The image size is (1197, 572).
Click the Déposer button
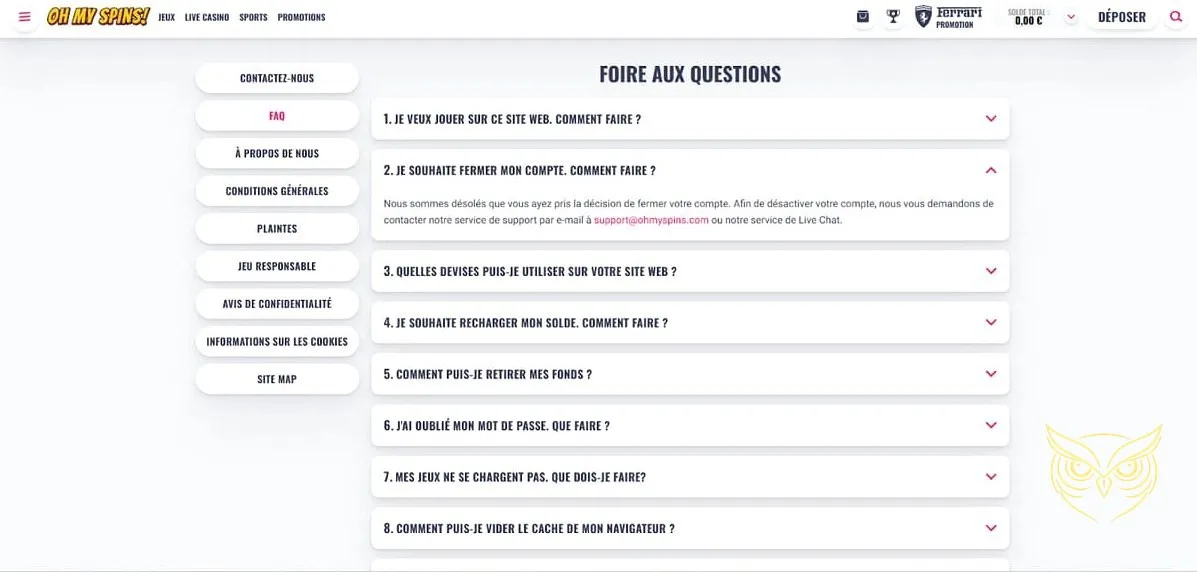pos(1122,17)
